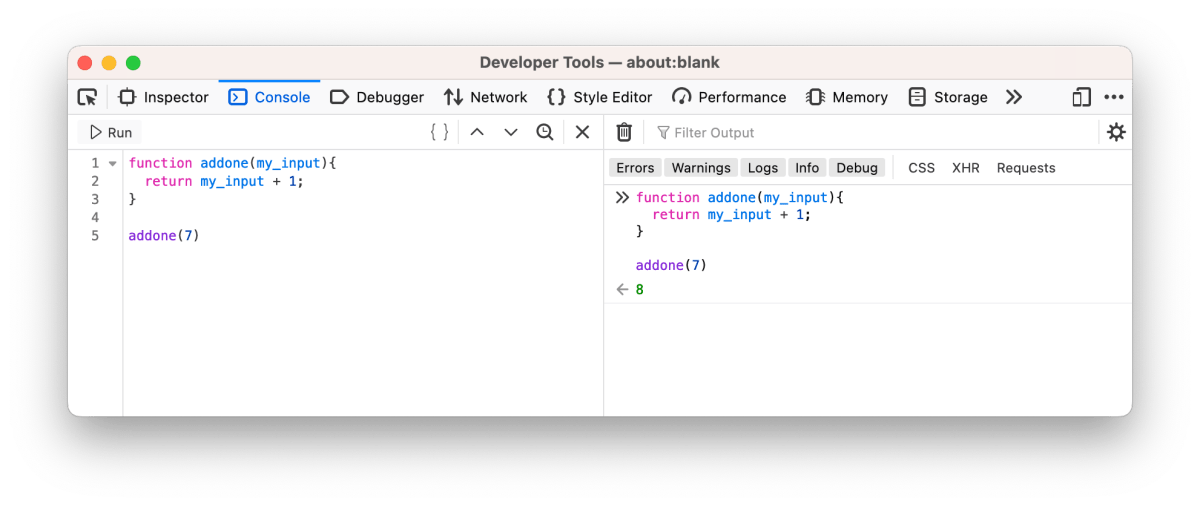Viewport: 1200px width, 506px height.
Task: Collapse the function fold arrow on line 1
Action: click(113, 163)
